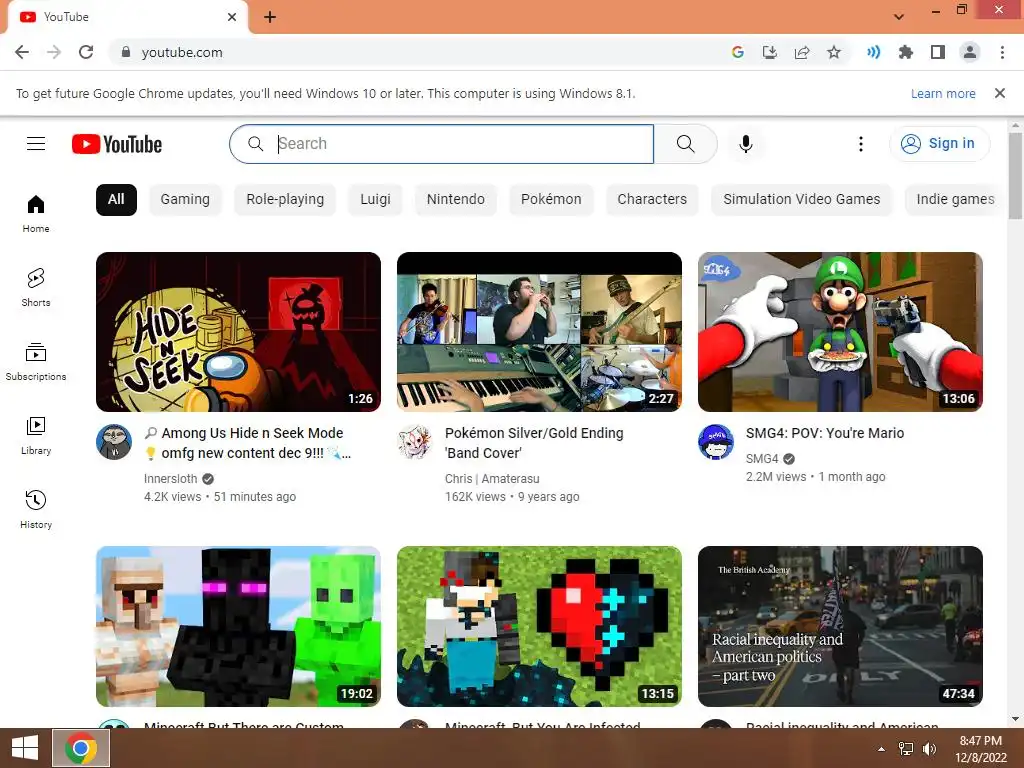This screenshot has width=1024, height=768.
Task: Select the Gaming filter chip
Action: point(185,199)
